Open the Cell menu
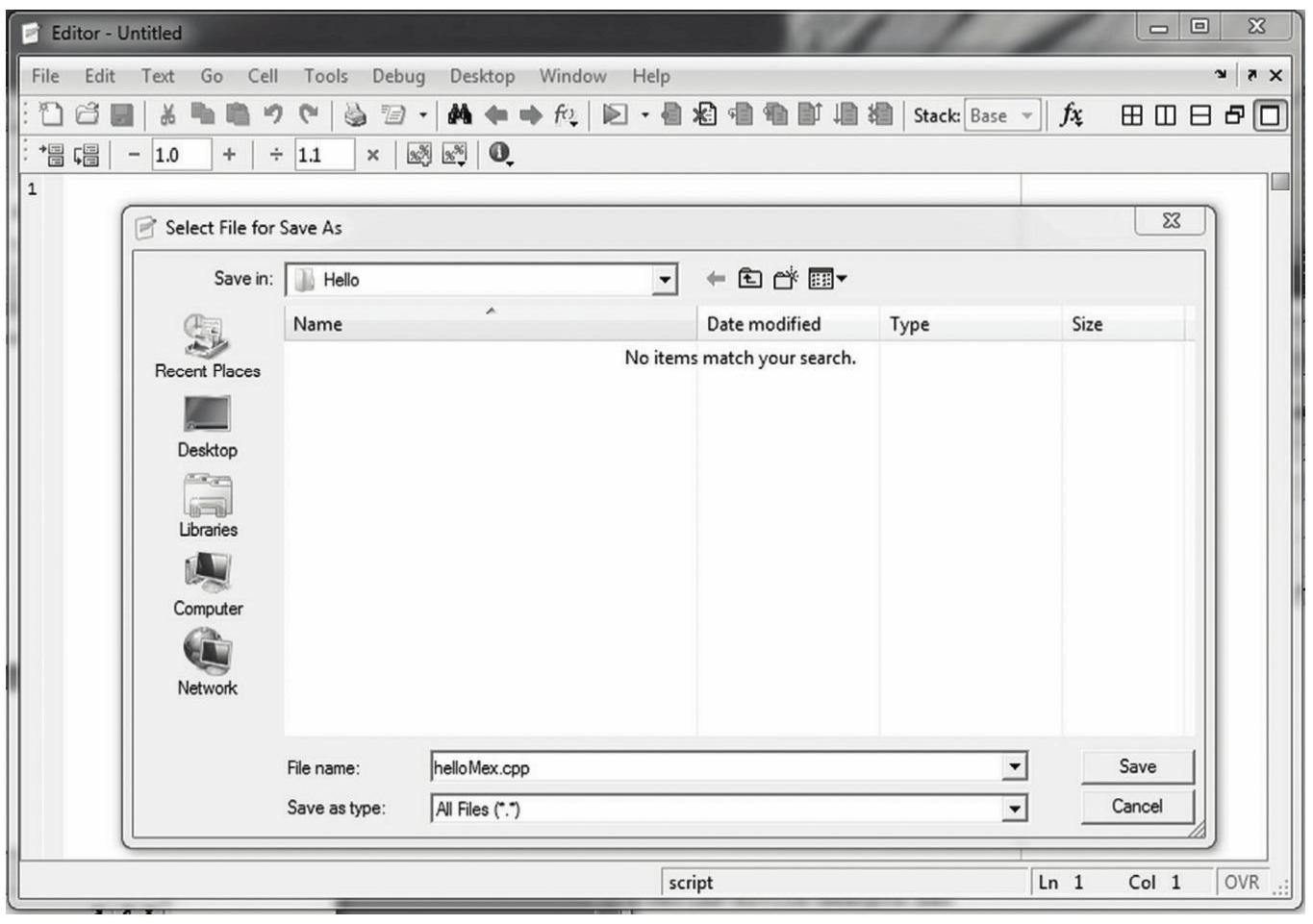This screenshot has width=1313, height=924. tap(263, 76)
